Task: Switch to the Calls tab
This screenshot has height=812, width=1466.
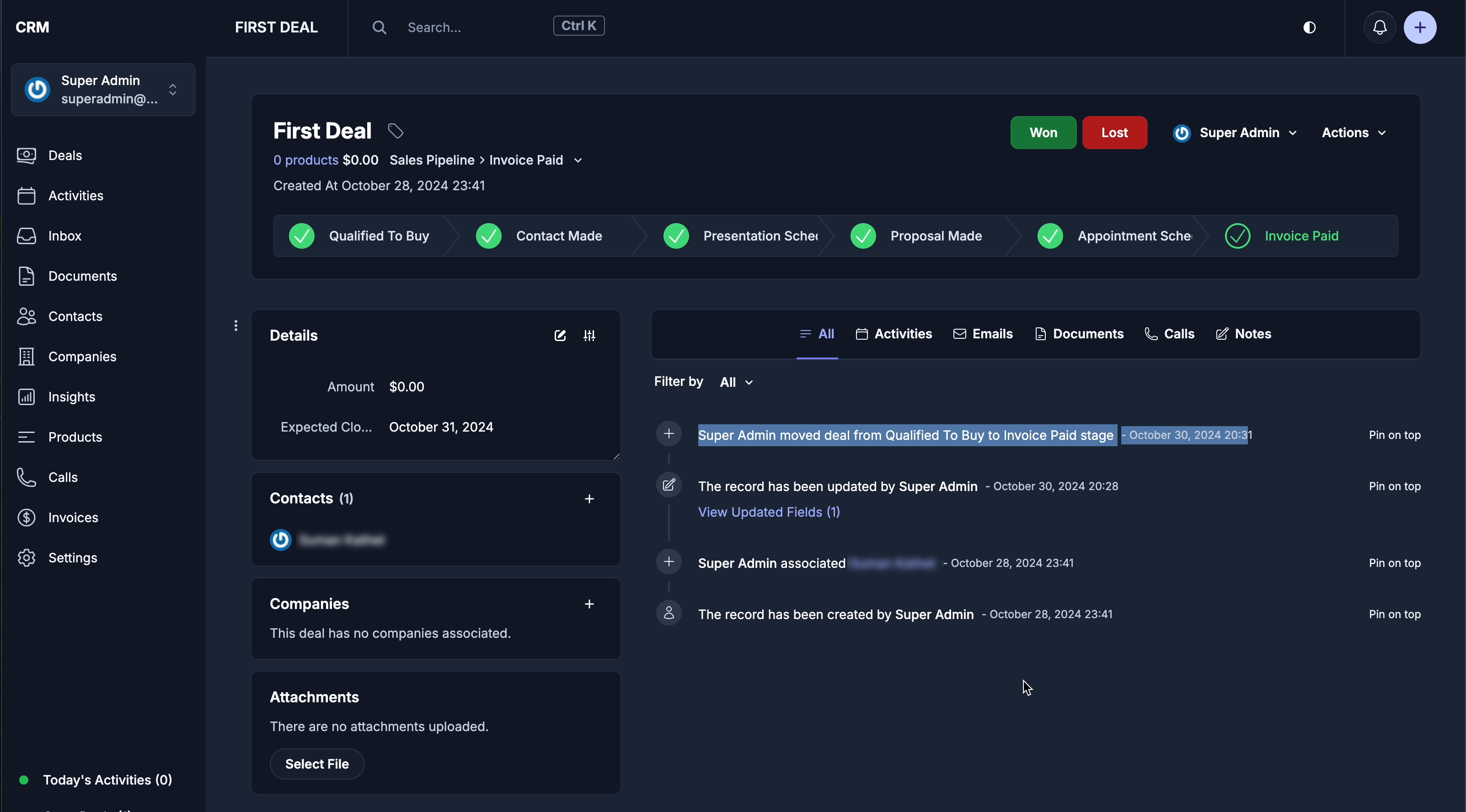Action: [x=1170, y=334]
